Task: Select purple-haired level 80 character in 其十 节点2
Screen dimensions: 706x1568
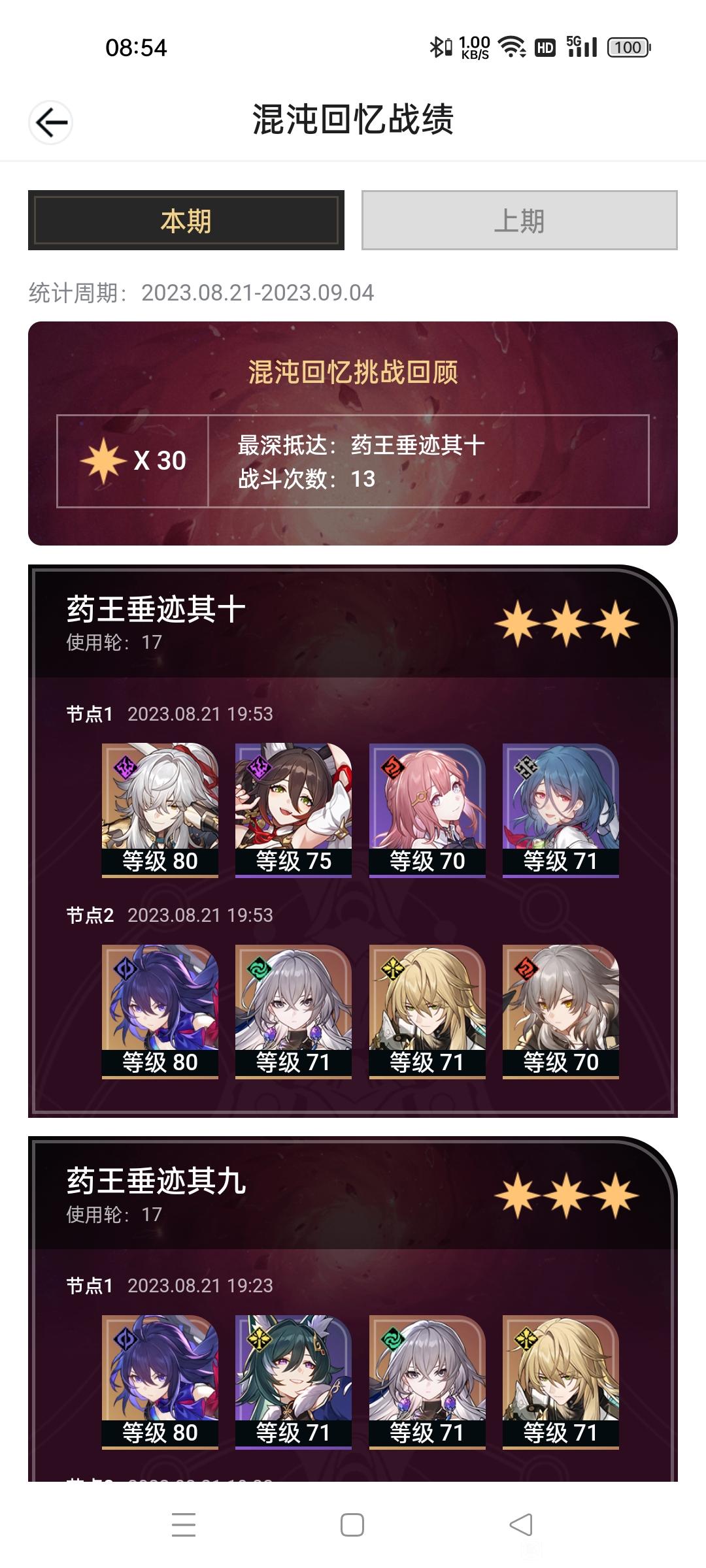Action: tap(160, 1011)
